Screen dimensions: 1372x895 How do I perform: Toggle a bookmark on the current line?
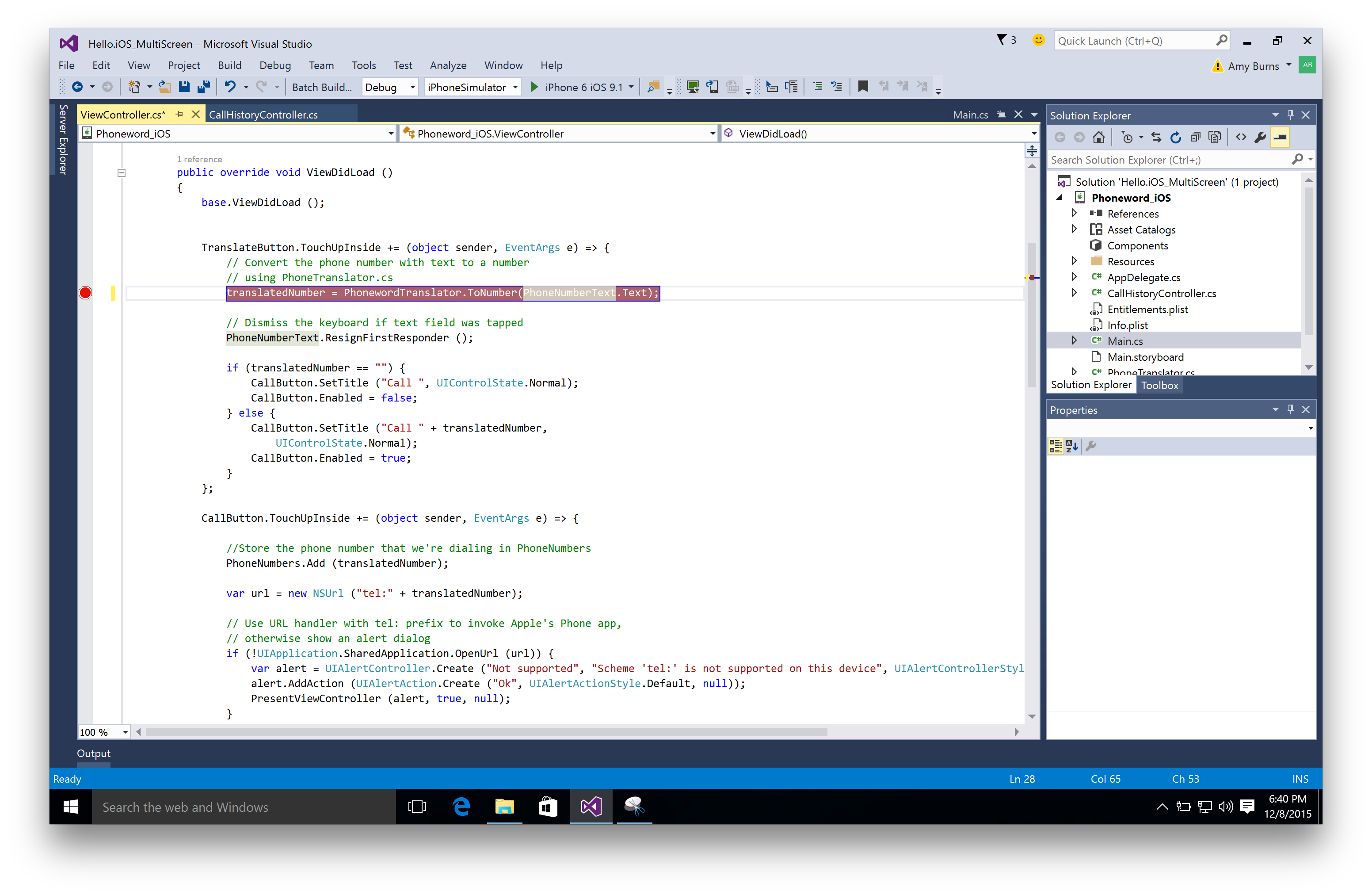pyautogui.click(x=863, y=87)
